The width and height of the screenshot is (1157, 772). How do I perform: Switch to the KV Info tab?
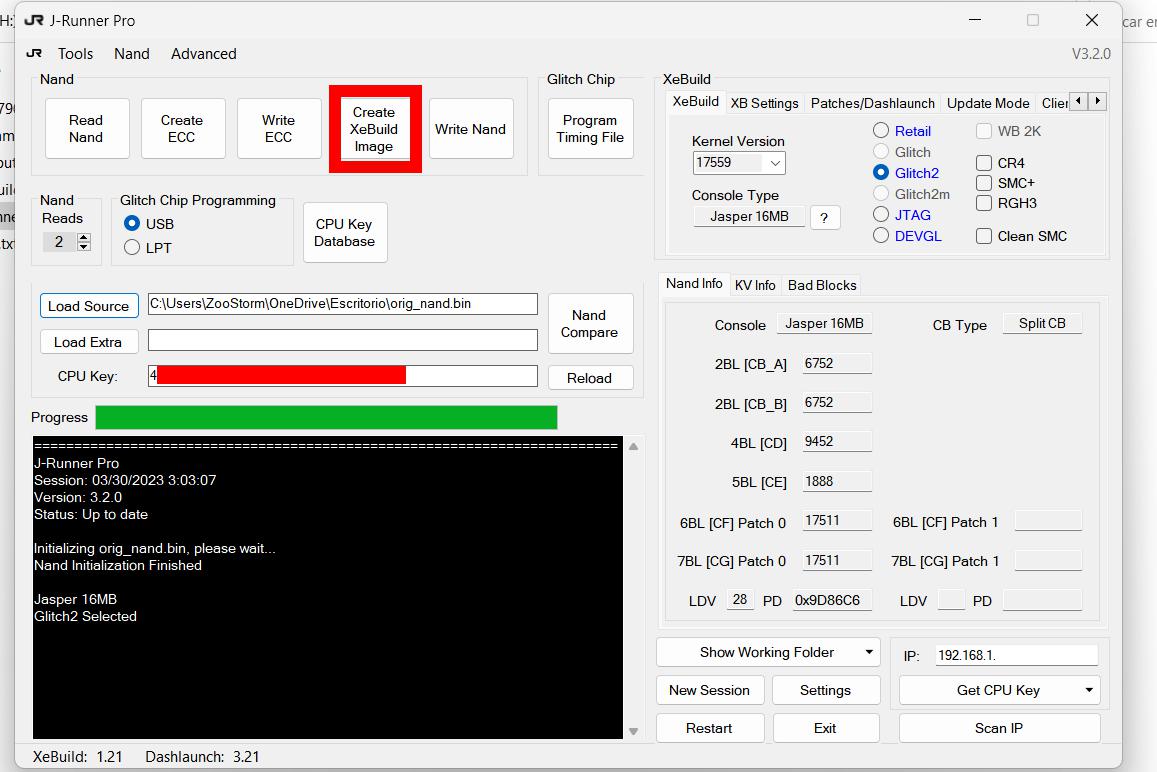[755, 285]
